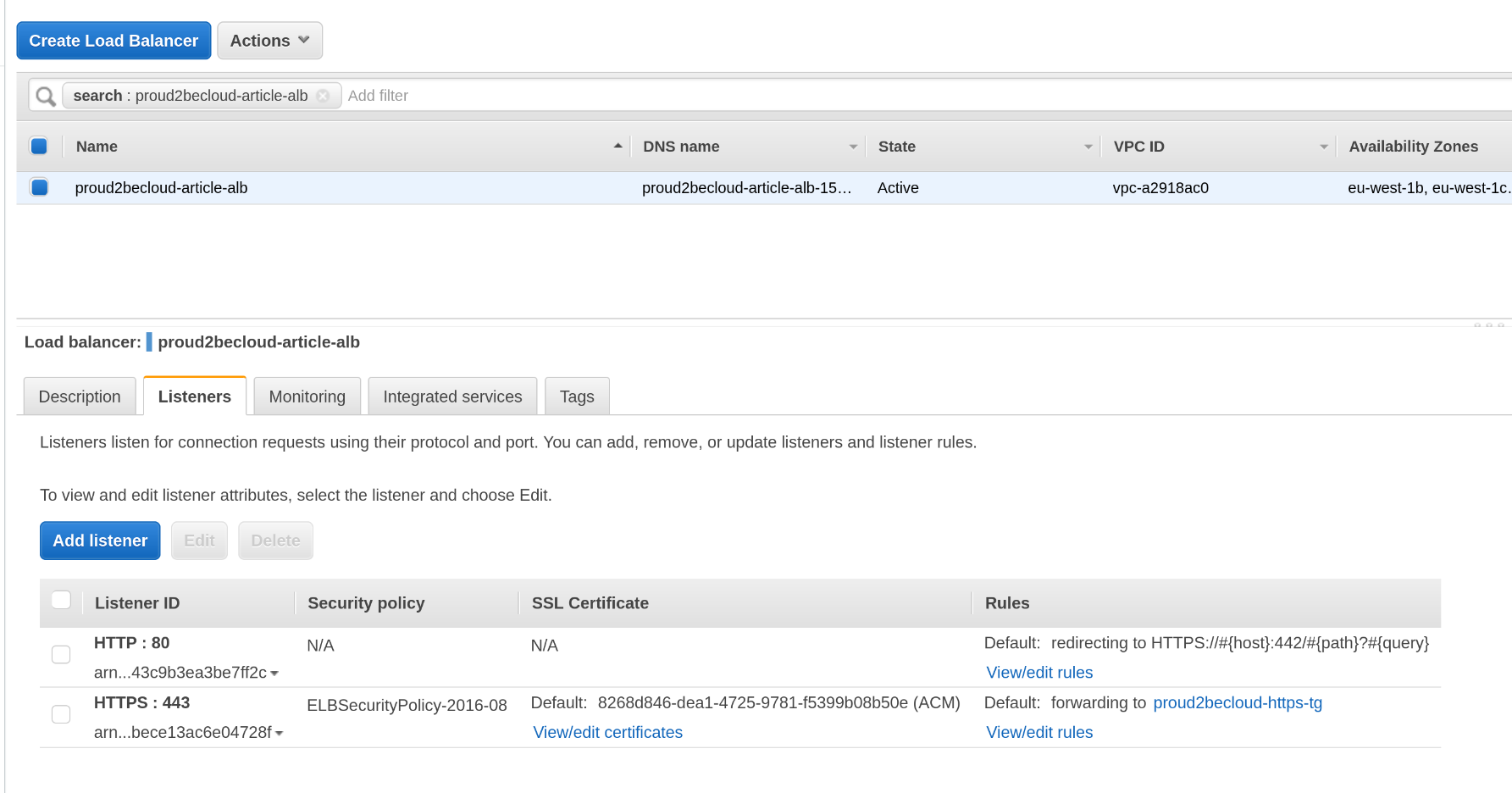Check the HTTPS : 443 listener checkbox
Image resolution: width=1512 pixels, height=793 pixels.
click(x=61, y=714)
